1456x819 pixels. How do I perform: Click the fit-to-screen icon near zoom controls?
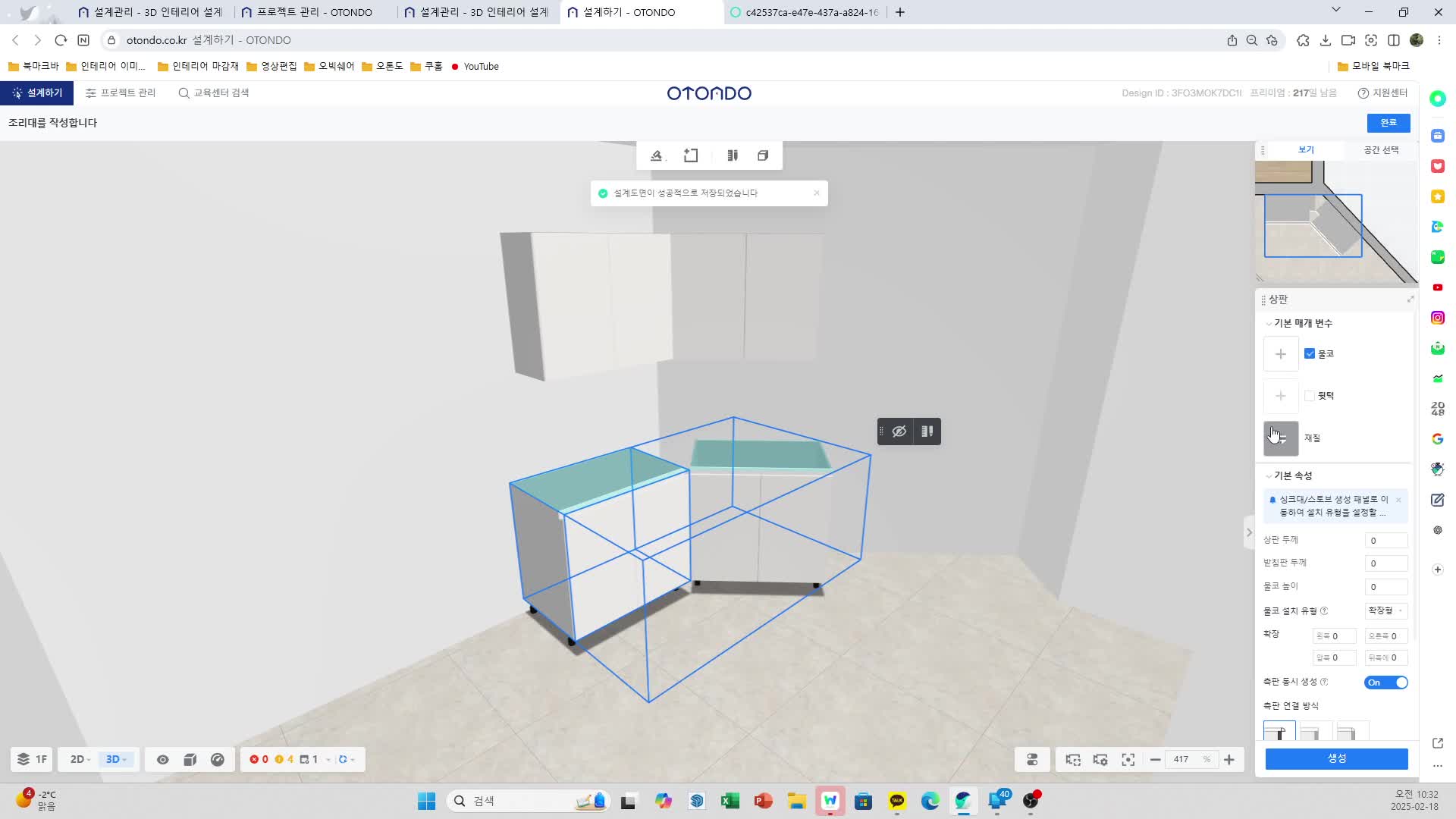[1128, 759]
